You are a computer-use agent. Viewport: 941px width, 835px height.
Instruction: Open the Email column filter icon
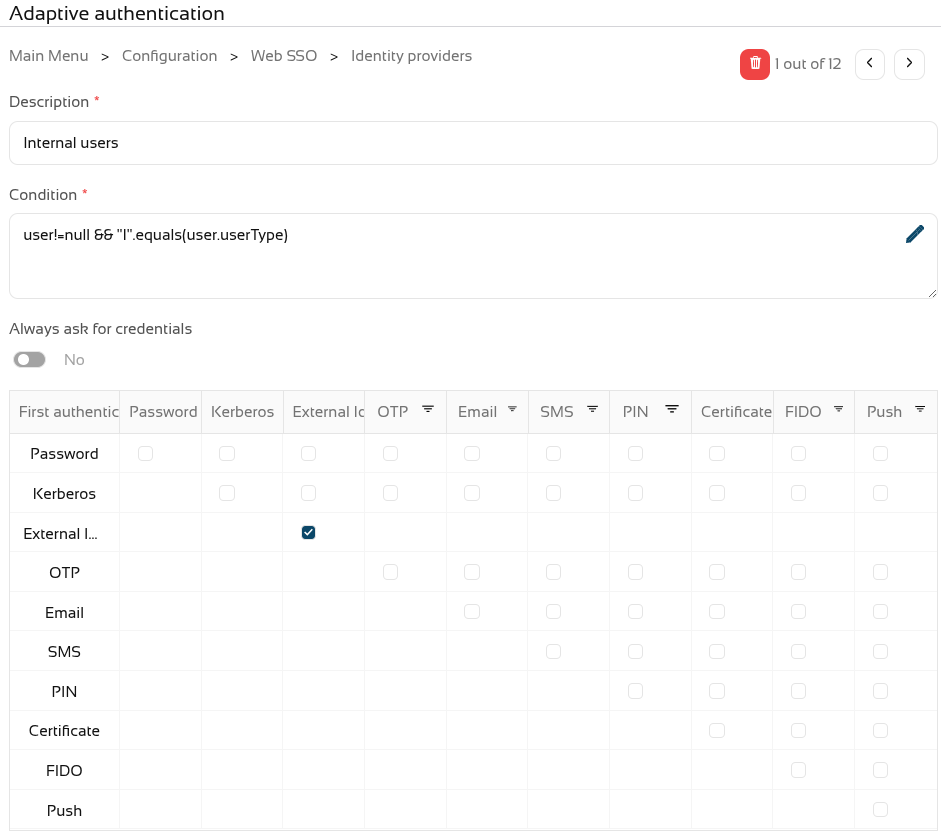pyautogui.click(x=513, y=409)
